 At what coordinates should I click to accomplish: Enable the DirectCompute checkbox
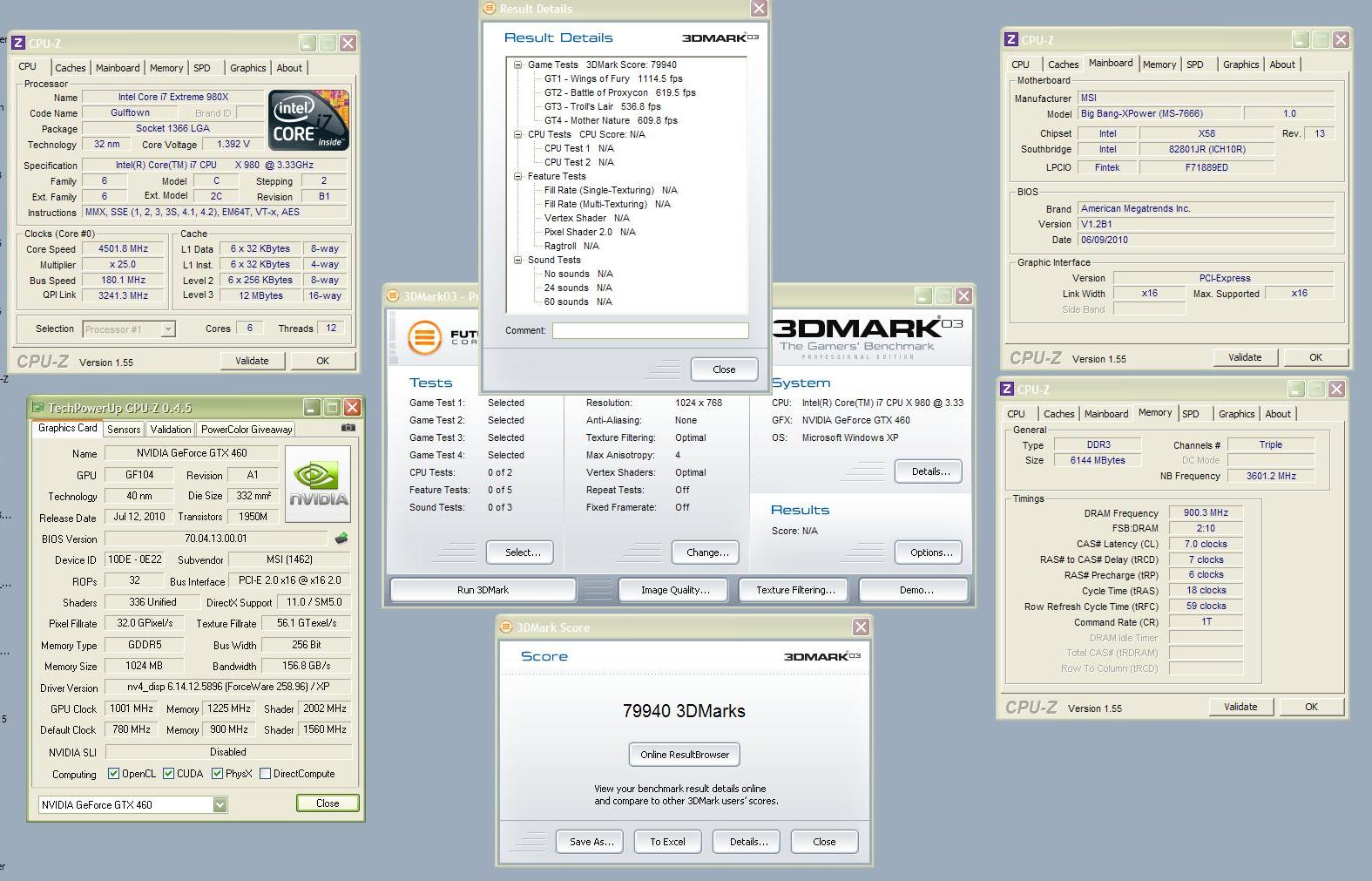click(x=265, y=774)
